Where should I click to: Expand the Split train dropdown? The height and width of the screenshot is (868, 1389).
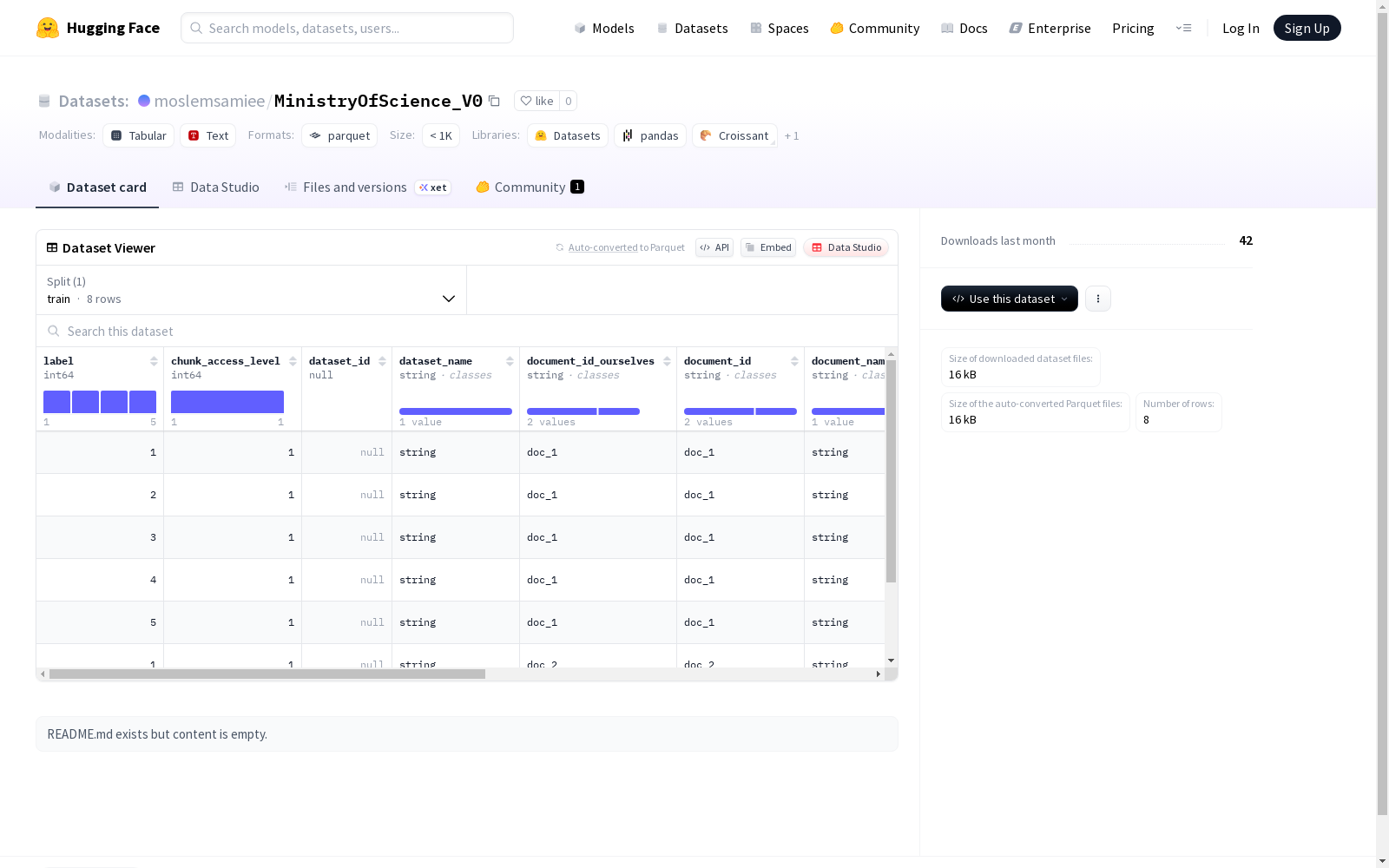pos(252,290)
